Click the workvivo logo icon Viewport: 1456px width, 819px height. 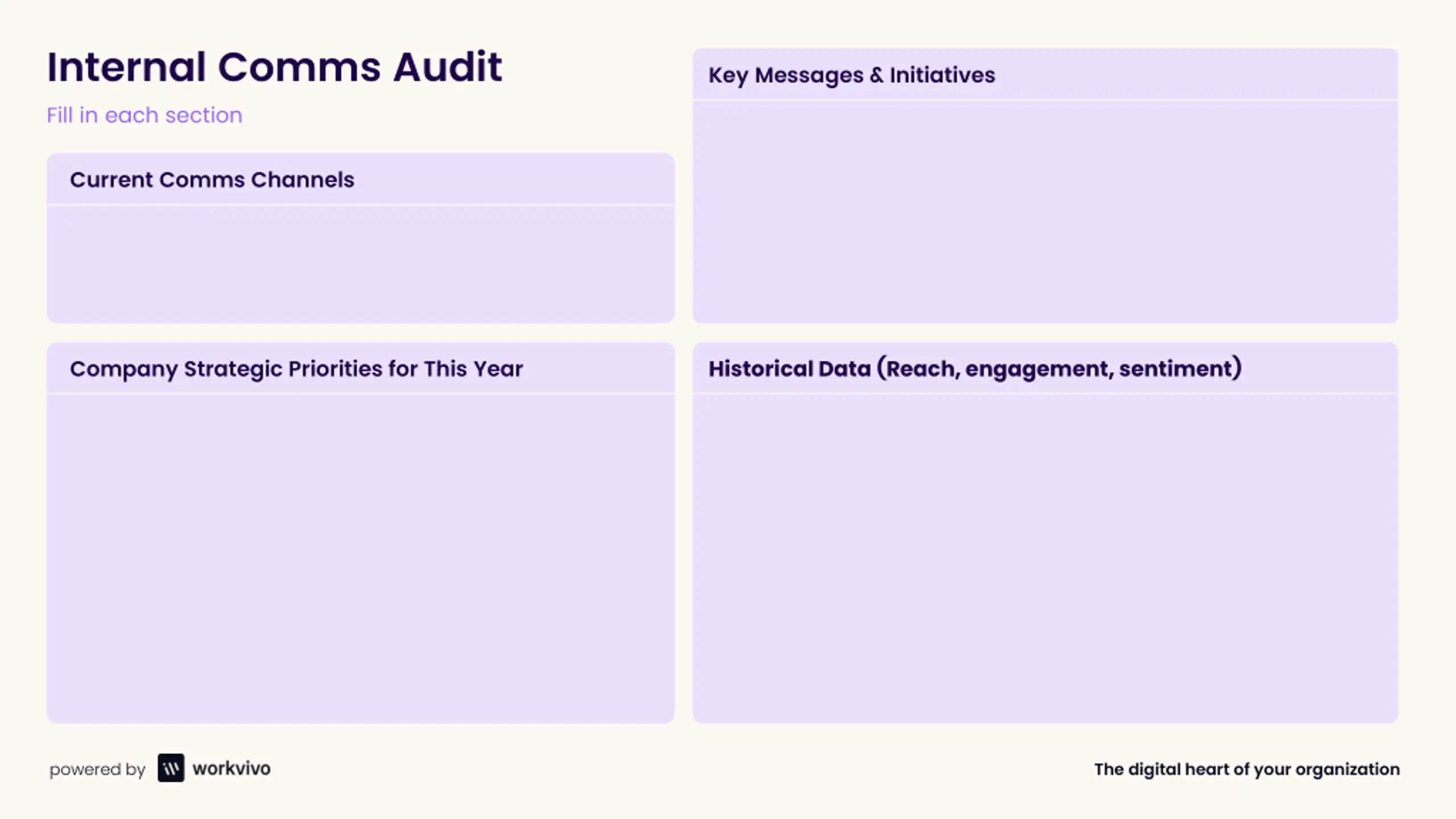tap(171, 768)
